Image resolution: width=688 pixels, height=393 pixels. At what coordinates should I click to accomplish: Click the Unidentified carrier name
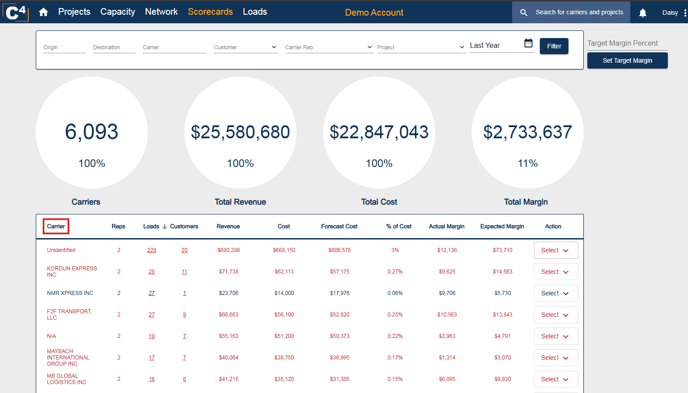61,250
